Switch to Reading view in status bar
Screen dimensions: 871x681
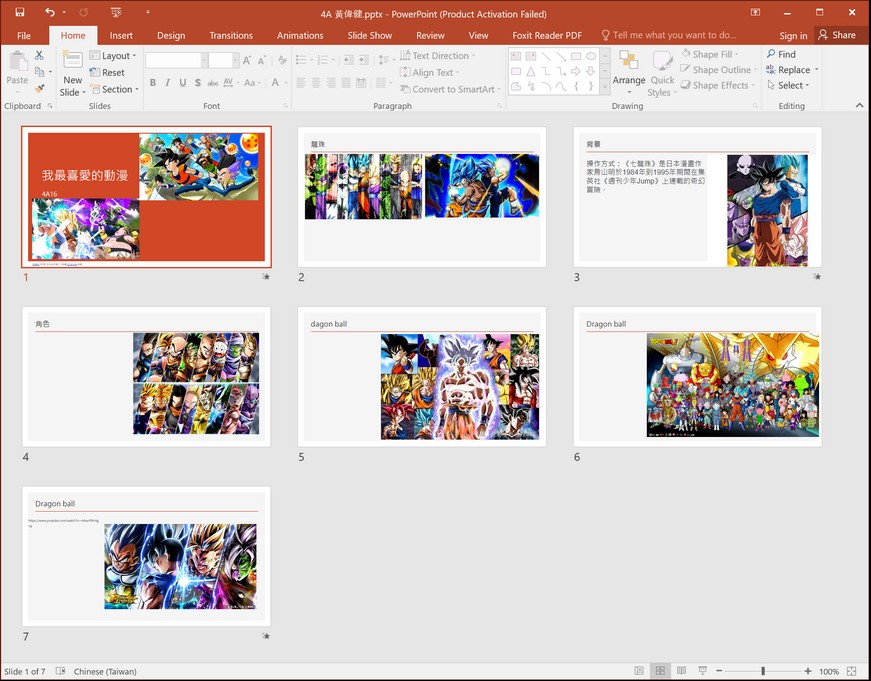pos(681,671)
